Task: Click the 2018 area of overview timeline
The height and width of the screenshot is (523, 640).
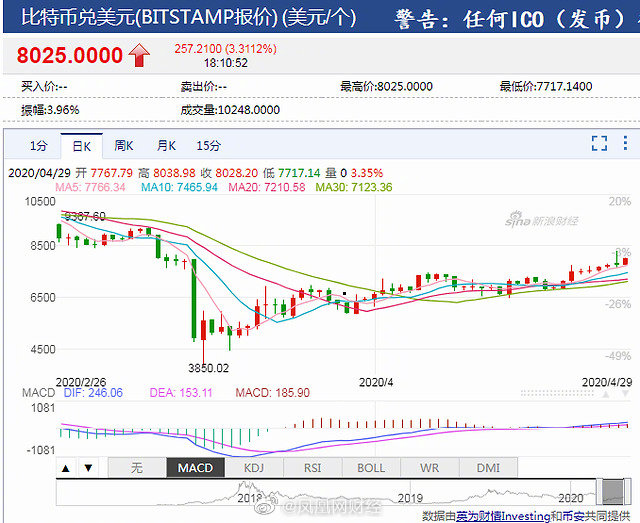Action: [250, 498]
